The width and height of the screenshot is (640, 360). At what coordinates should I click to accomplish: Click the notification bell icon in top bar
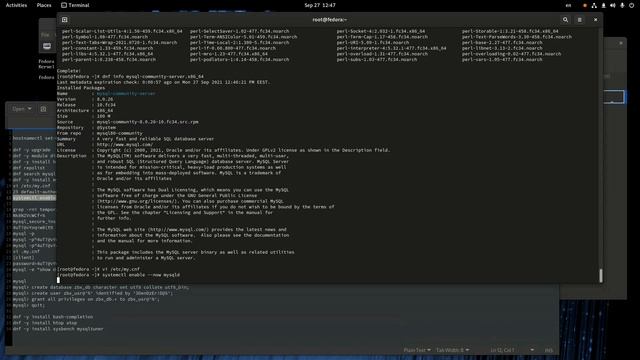pyautogui.click(x=603, y=5)
